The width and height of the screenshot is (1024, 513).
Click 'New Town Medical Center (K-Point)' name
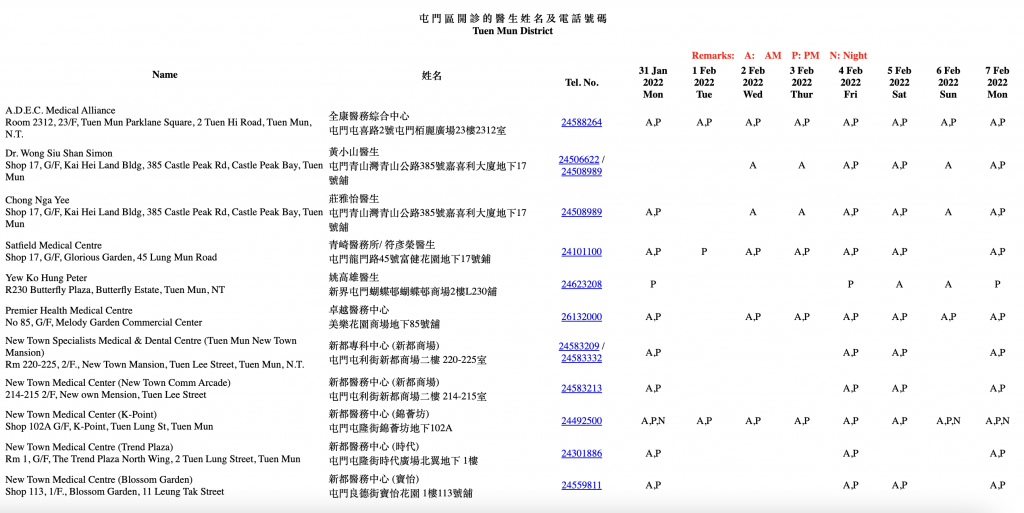point(81,414)
